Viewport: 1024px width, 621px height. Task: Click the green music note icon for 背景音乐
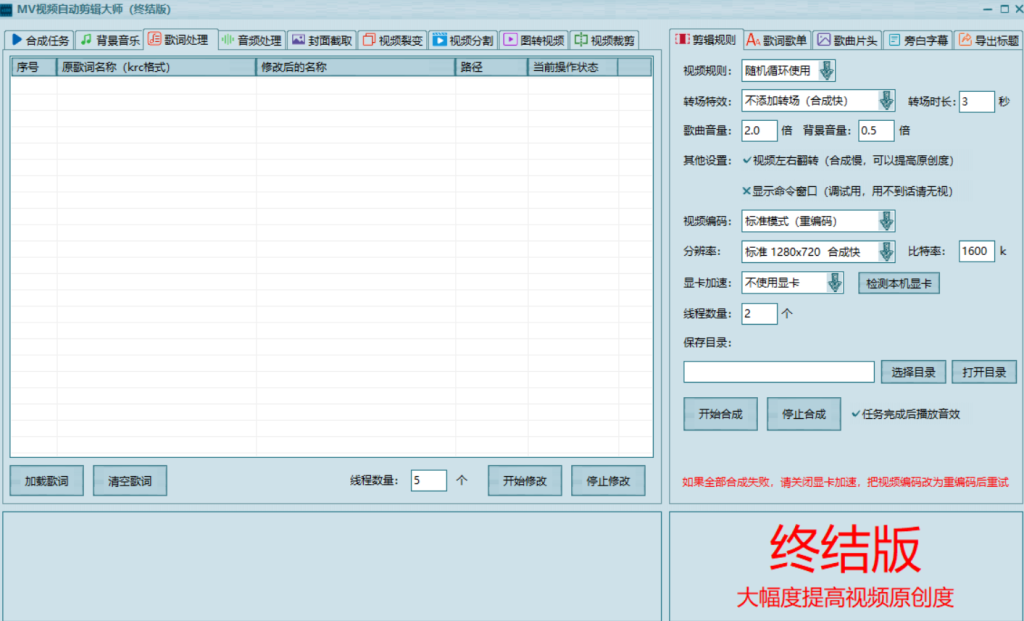coord(86,41)
